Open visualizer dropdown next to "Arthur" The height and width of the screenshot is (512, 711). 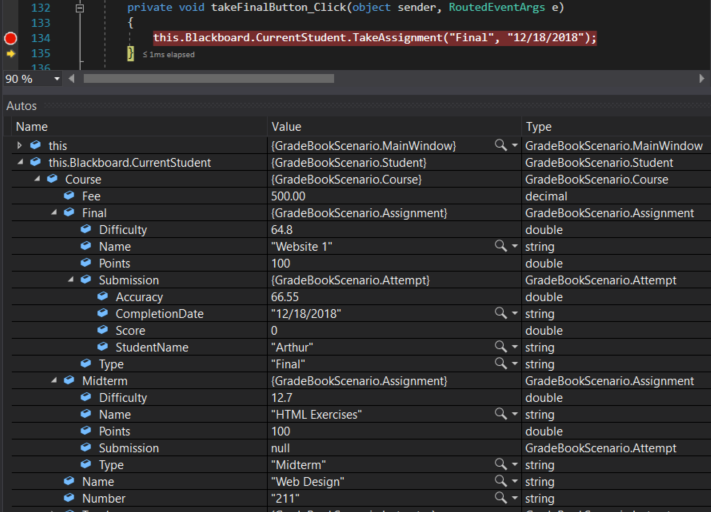(515, 347)
